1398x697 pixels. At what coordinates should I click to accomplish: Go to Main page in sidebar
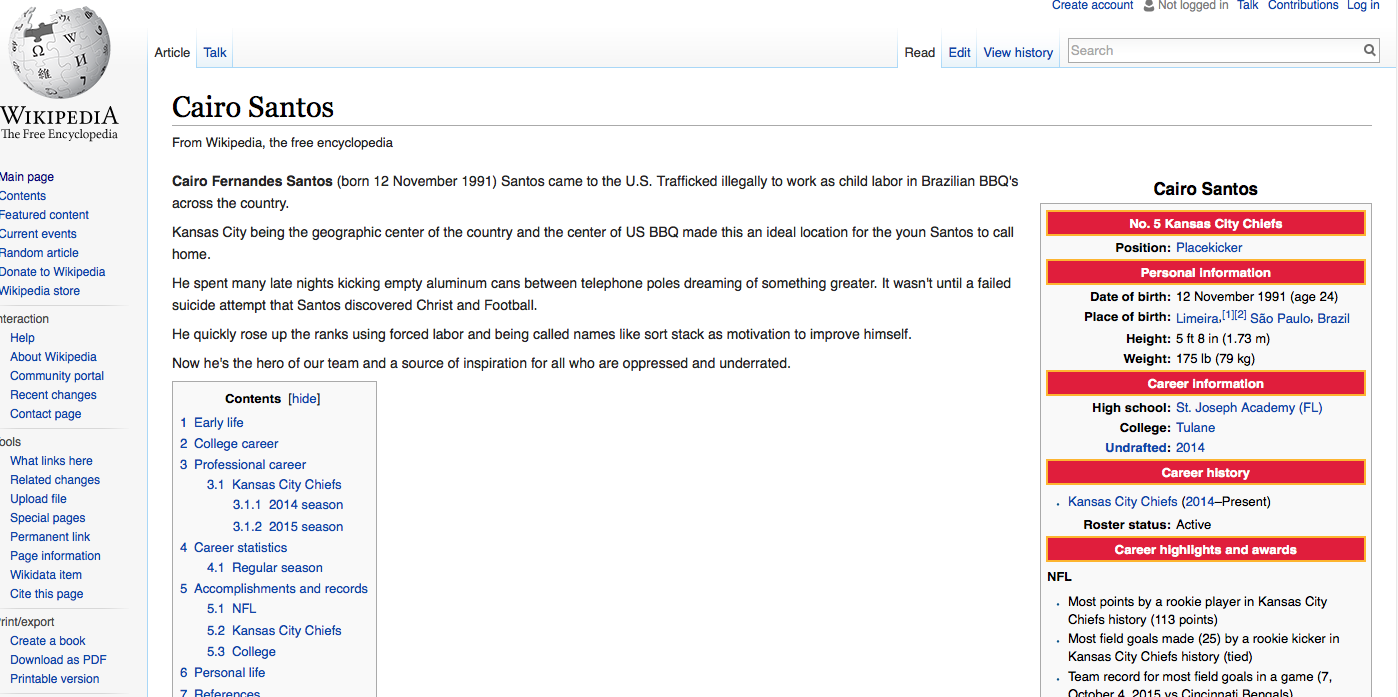tap(27, 177)
